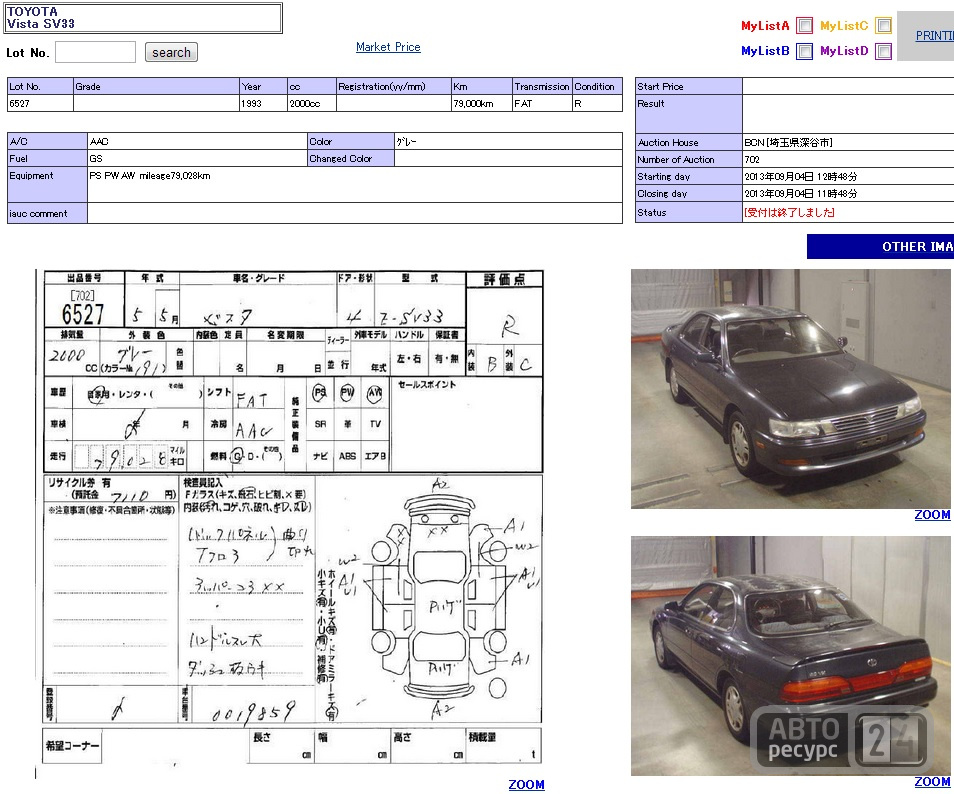
Task: Click the MyListA label
Action: click(765, 26)
